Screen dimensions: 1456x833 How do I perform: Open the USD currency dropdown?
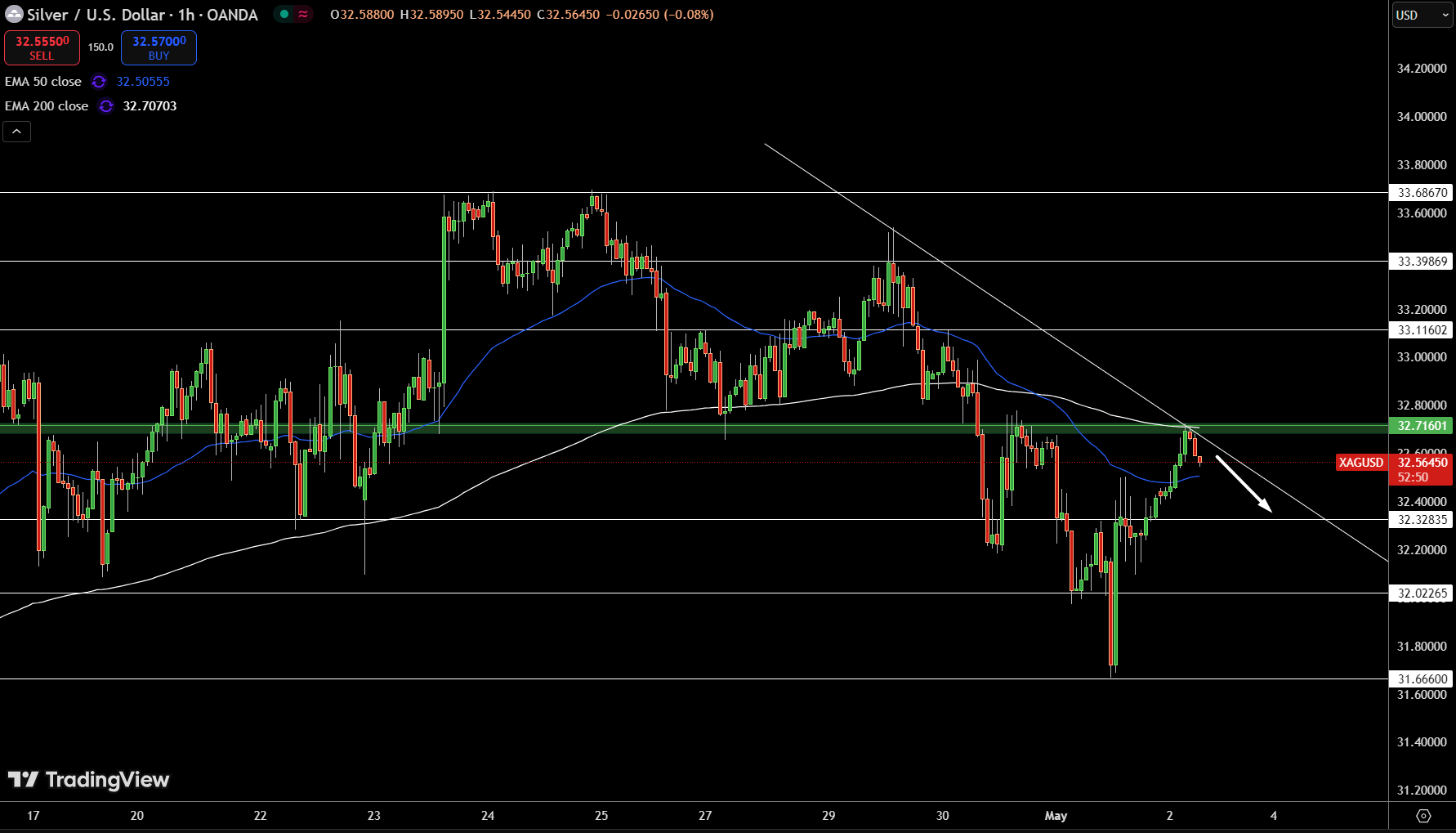pos(1422,15)
